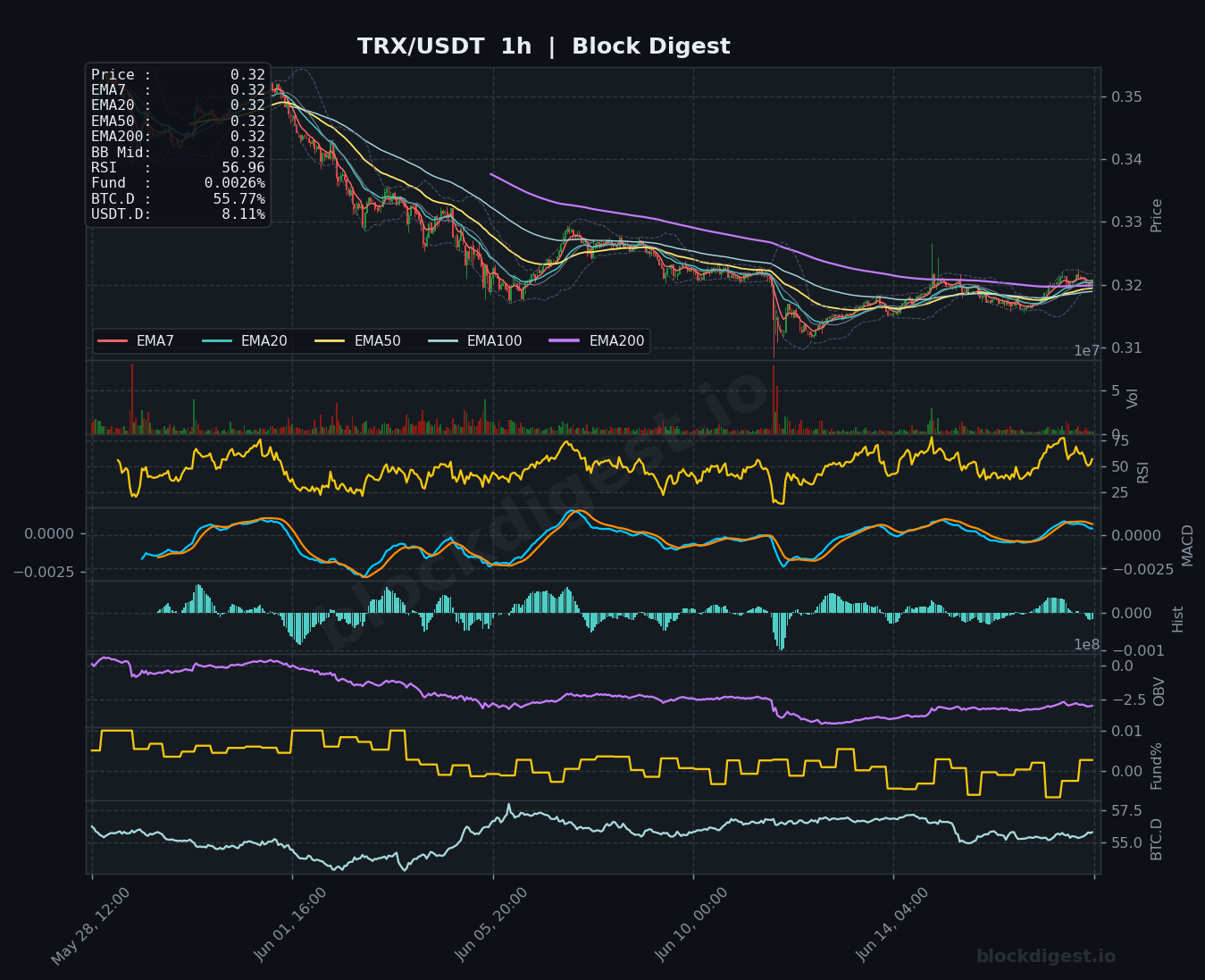Click the BTC.D 55.0 axis label

pyautogui.click(x=1126, y=842)
